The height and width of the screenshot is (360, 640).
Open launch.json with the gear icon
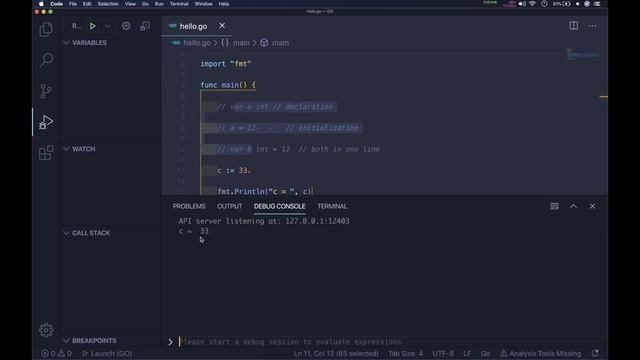click(x=126, y=26)
